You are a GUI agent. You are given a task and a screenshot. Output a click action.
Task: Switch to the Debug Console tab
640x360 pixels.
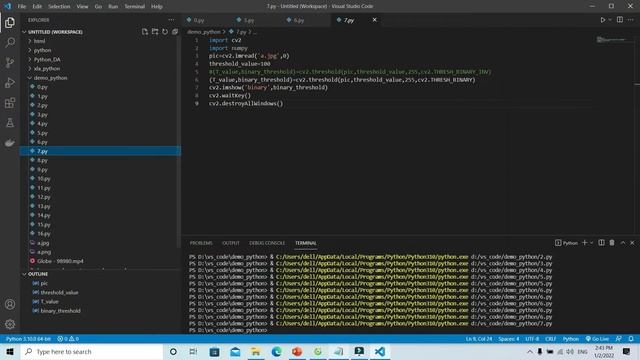pos(267,243)
